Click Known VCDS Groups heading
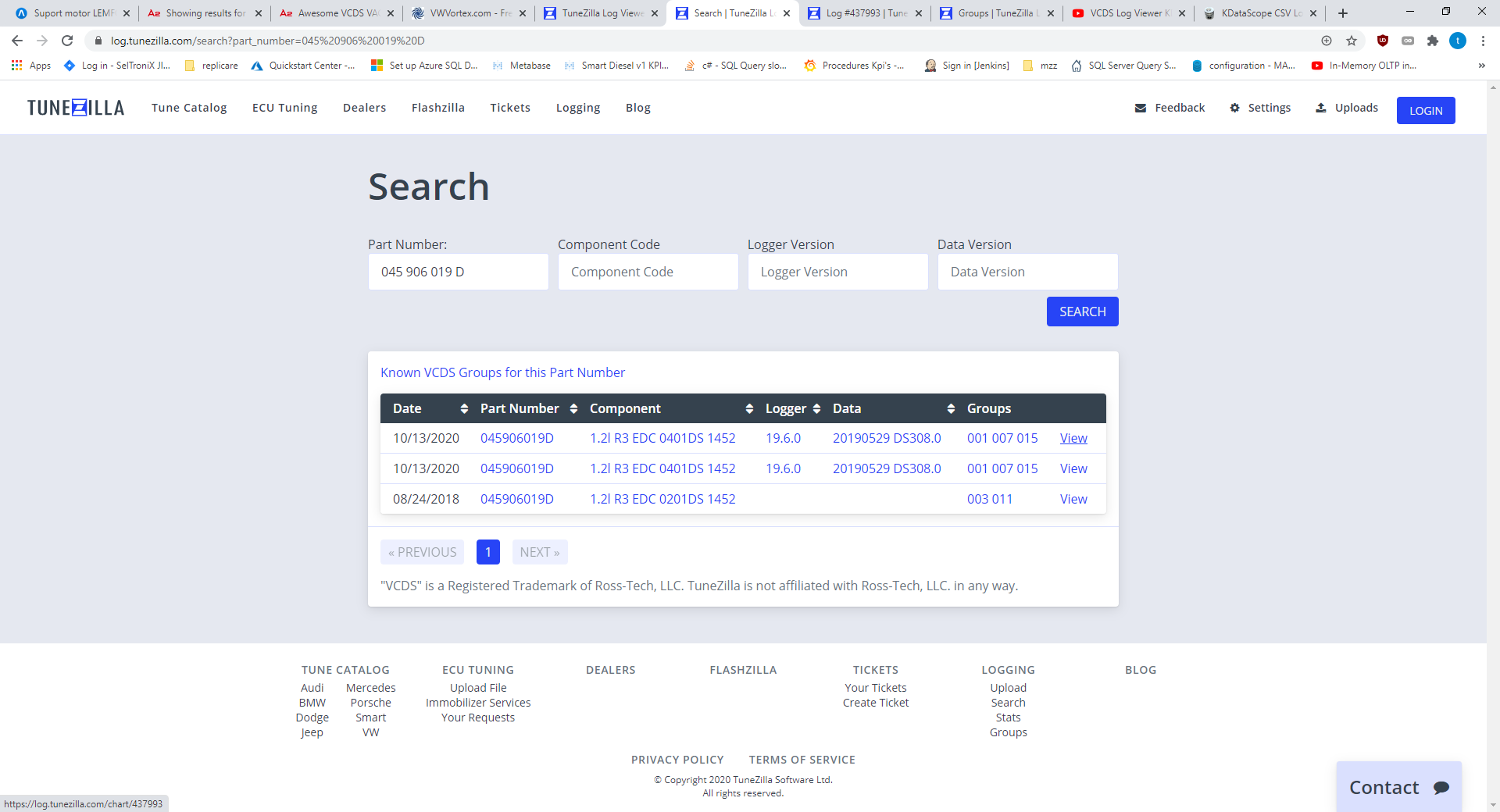Screen dimensions: 1500x812 click(x=502, y=372)
